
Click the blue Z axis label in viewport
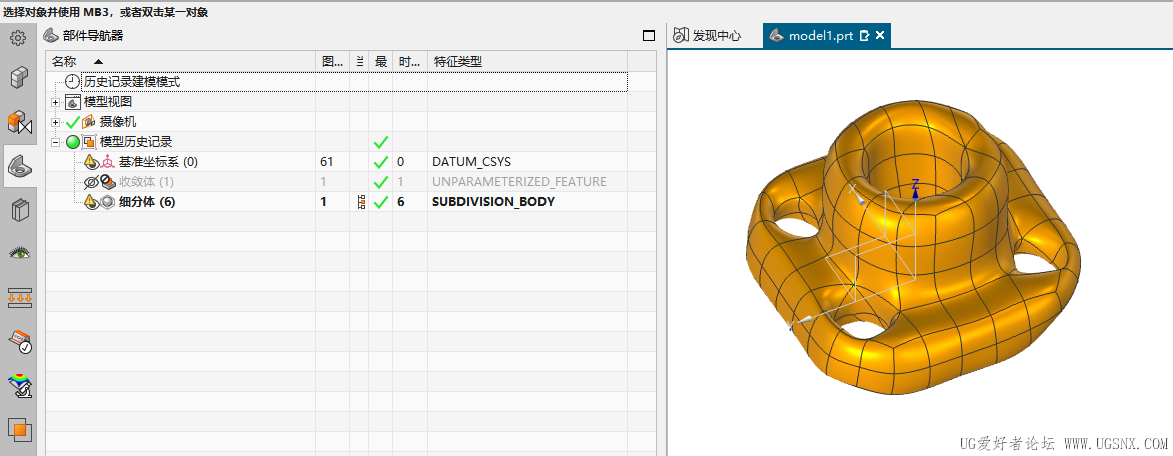[914, 183]
